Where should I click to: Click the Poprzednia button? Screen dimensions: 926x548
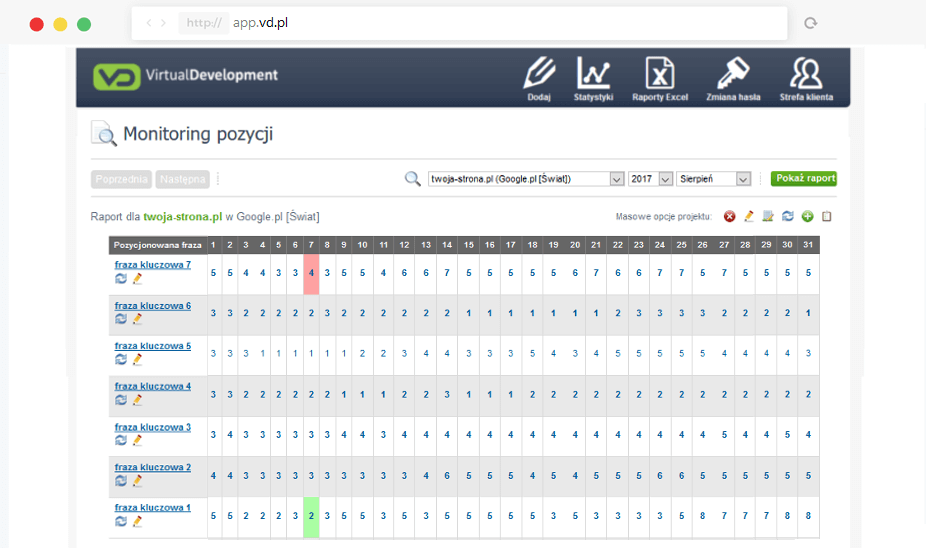121,179
